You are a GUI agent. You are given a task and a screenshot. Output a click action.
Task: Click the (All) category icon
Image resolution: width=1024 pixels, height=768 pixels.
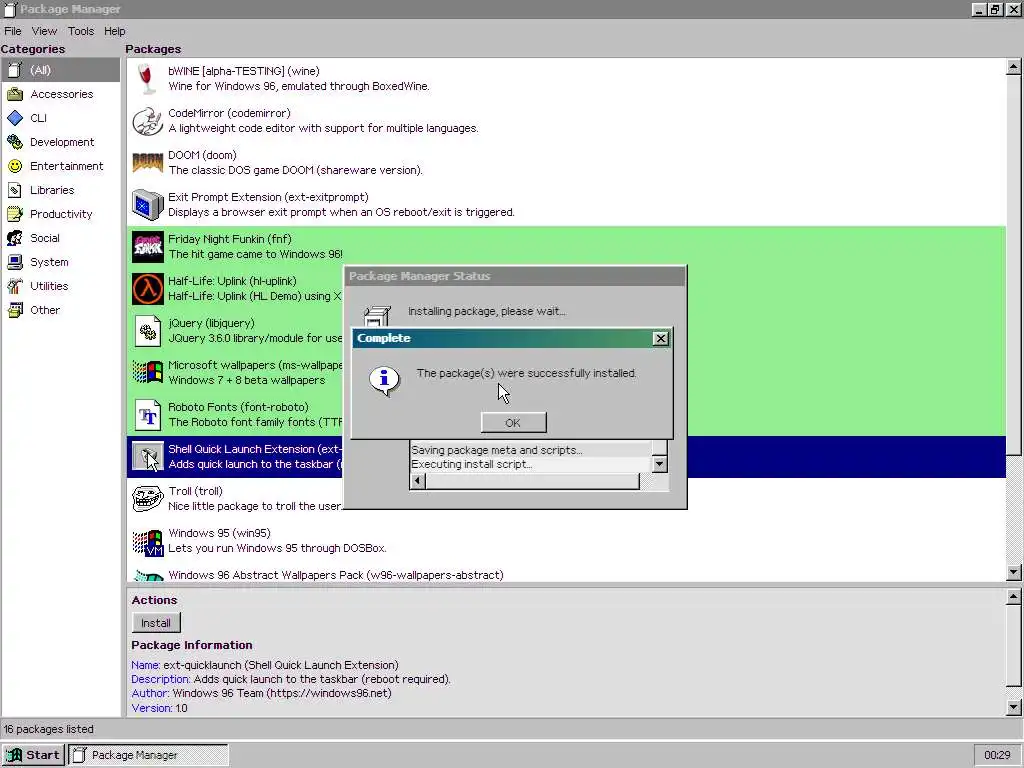(x=15, y=70)
